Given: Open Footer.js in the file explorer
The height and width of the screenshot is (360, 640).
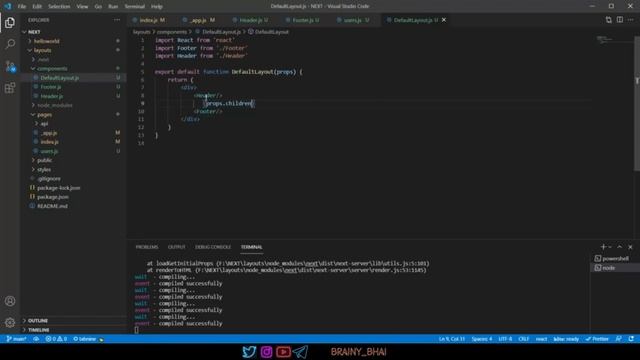Looking at the screenshot, I should [x=51, y=87].
